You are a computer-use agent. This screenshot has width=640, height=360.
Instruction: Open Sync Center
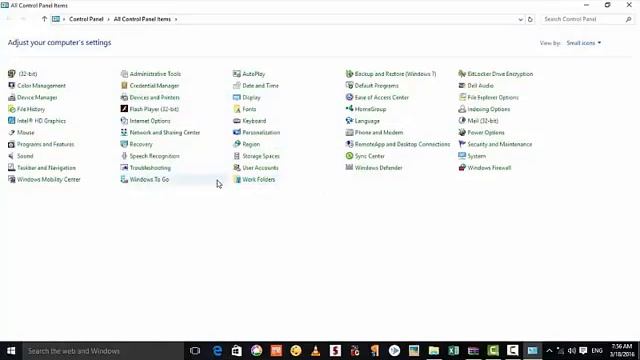[x=370, y=156]
